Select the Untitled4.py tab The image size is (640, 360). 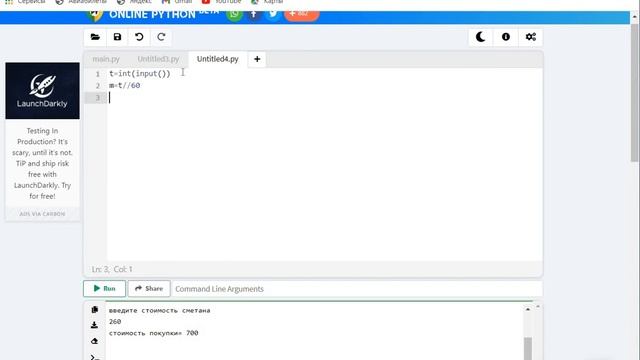(x=218, y=59)
